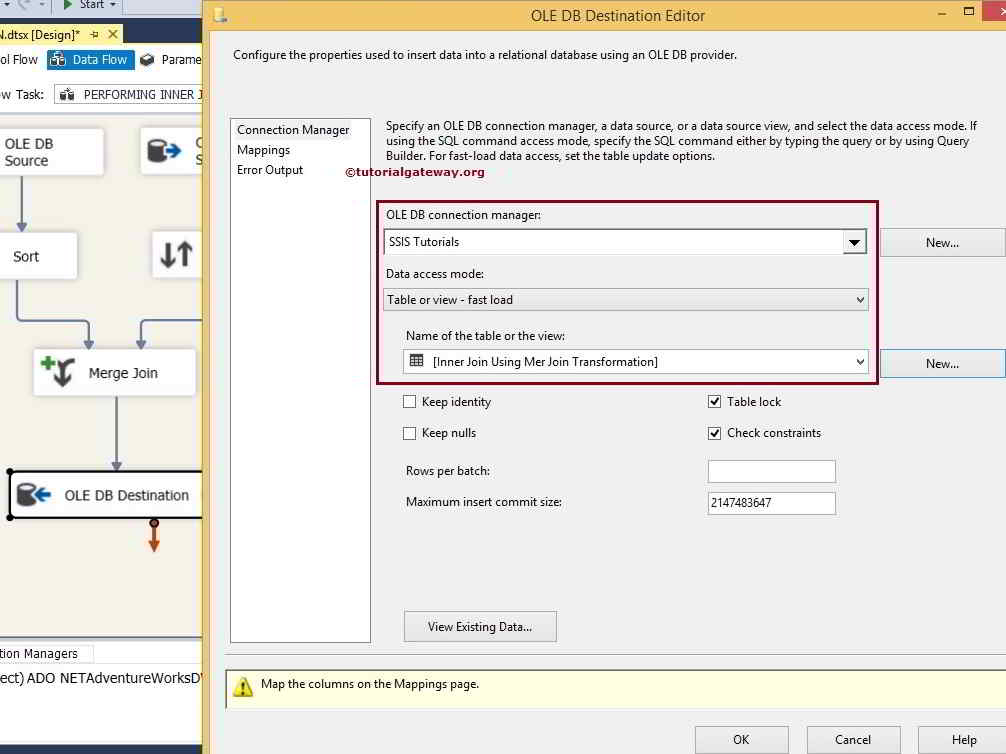Image resolution: width=1006 pixels, height=754 pixels.
Task: Click the Data Flow Task icon in the dropdown
Action: pyautogui.click(x=67, y=95)
